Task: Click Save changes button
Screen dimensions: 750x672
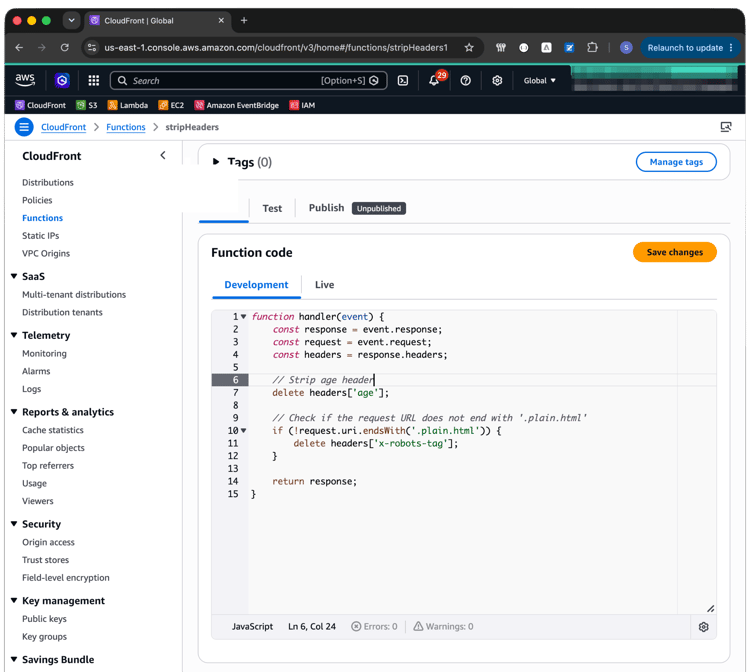Action: (674, 252)
